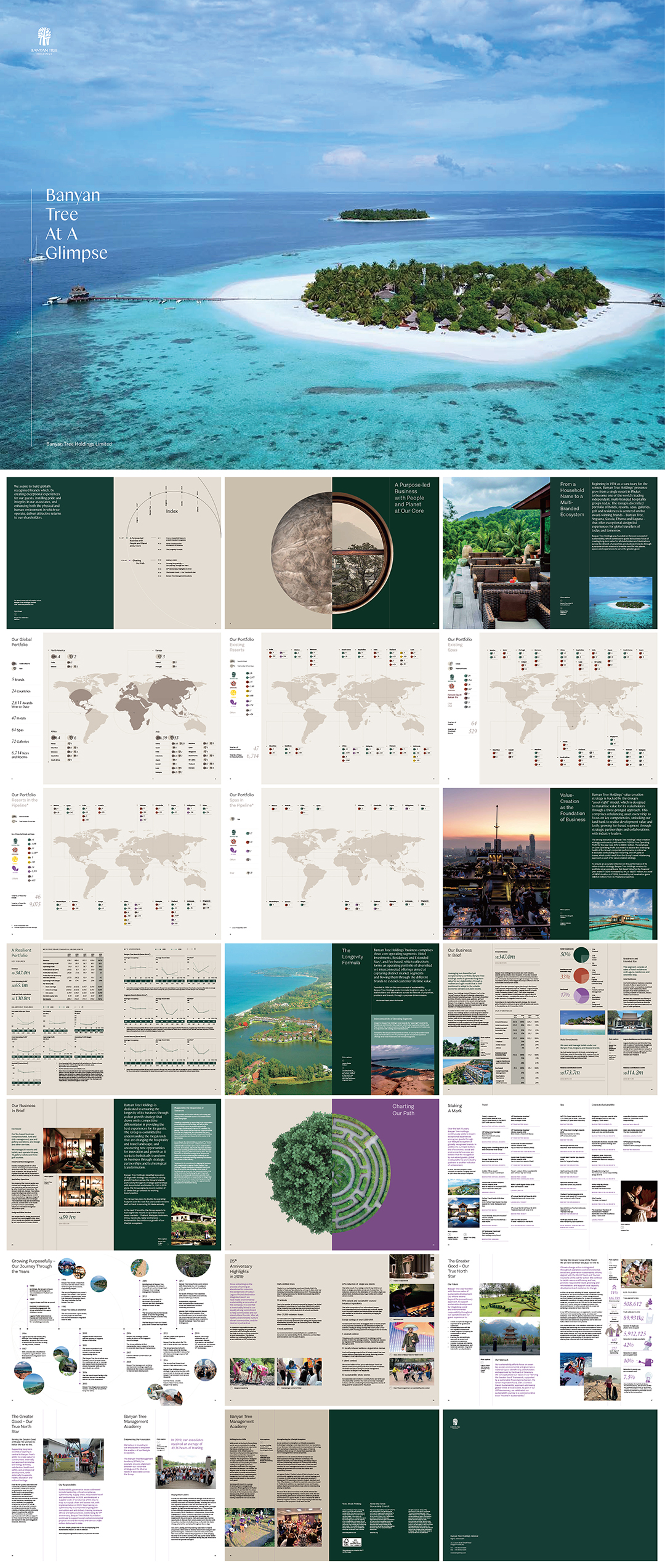Click the 'Our Global Portfolio' page heading
This screenshot has width=665, height=1568.
22,642
